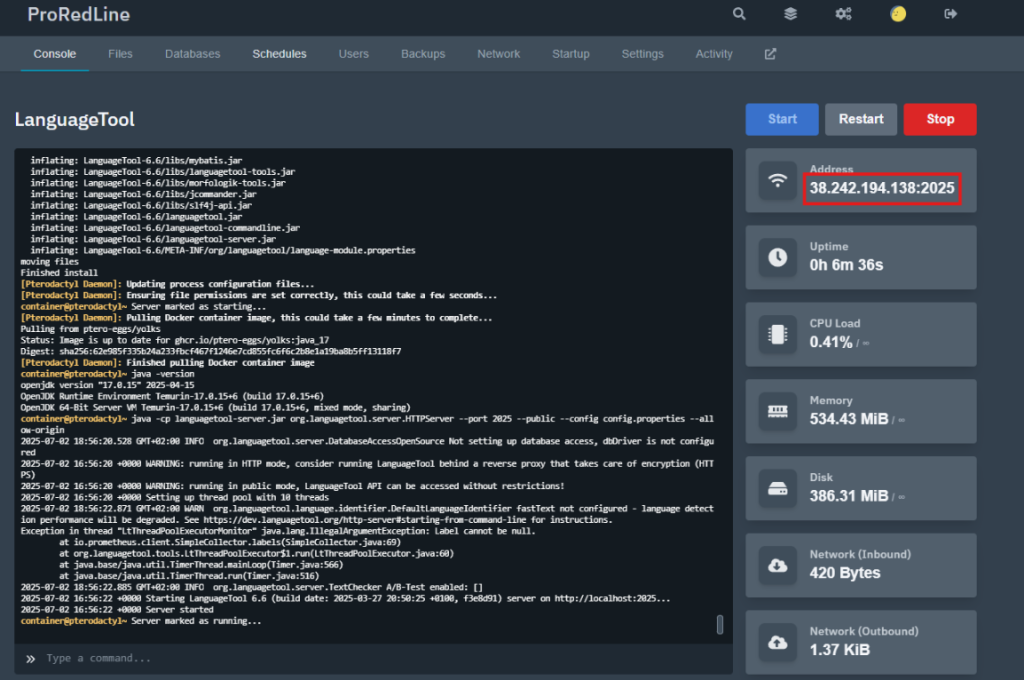Viewport: 1024px width, 680px height.
Task: Click the blue Start button
Action: 782,120
